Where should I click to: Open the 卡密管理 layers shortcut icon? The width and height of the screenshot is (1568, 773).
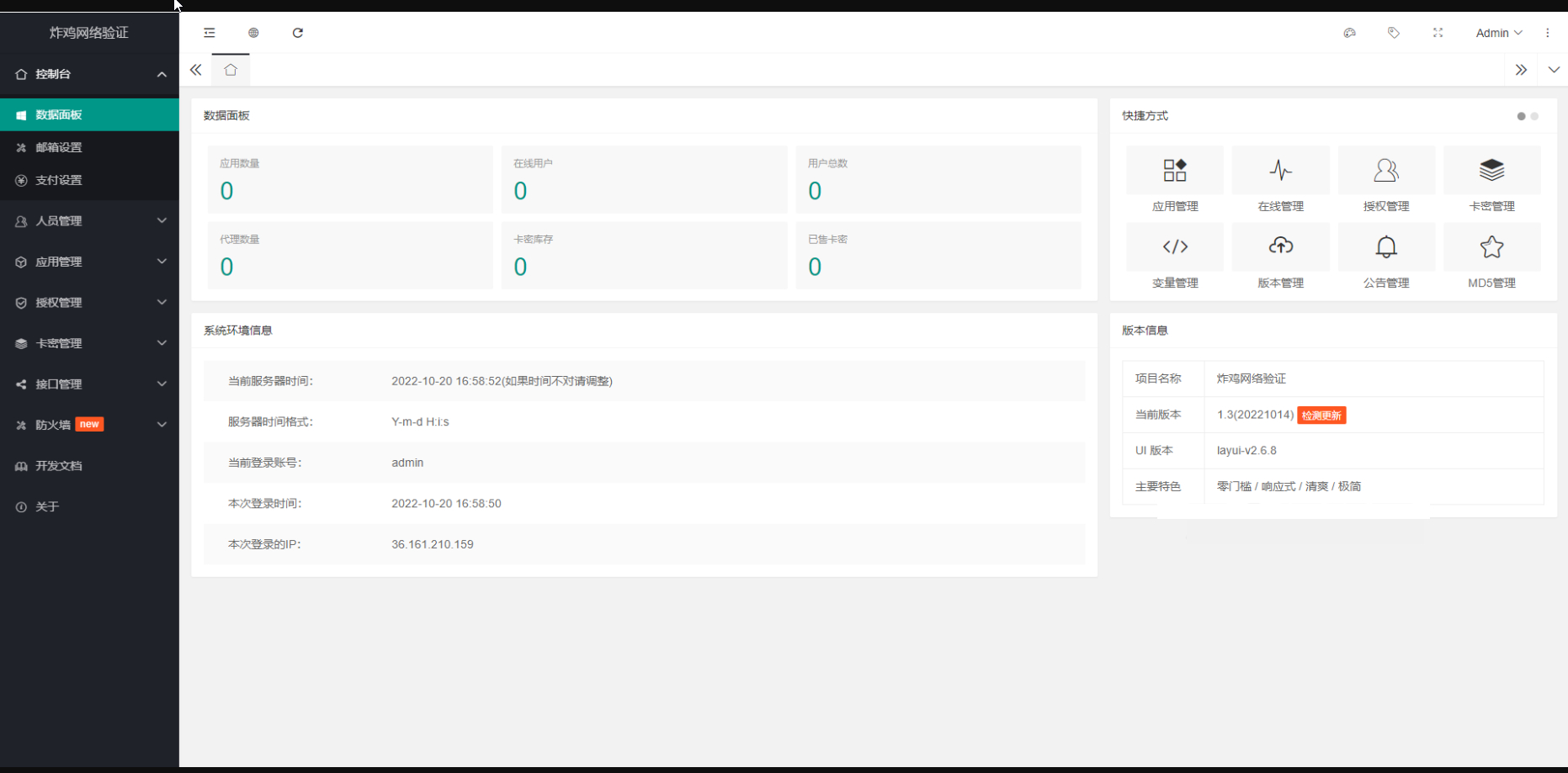(1492, 171)
